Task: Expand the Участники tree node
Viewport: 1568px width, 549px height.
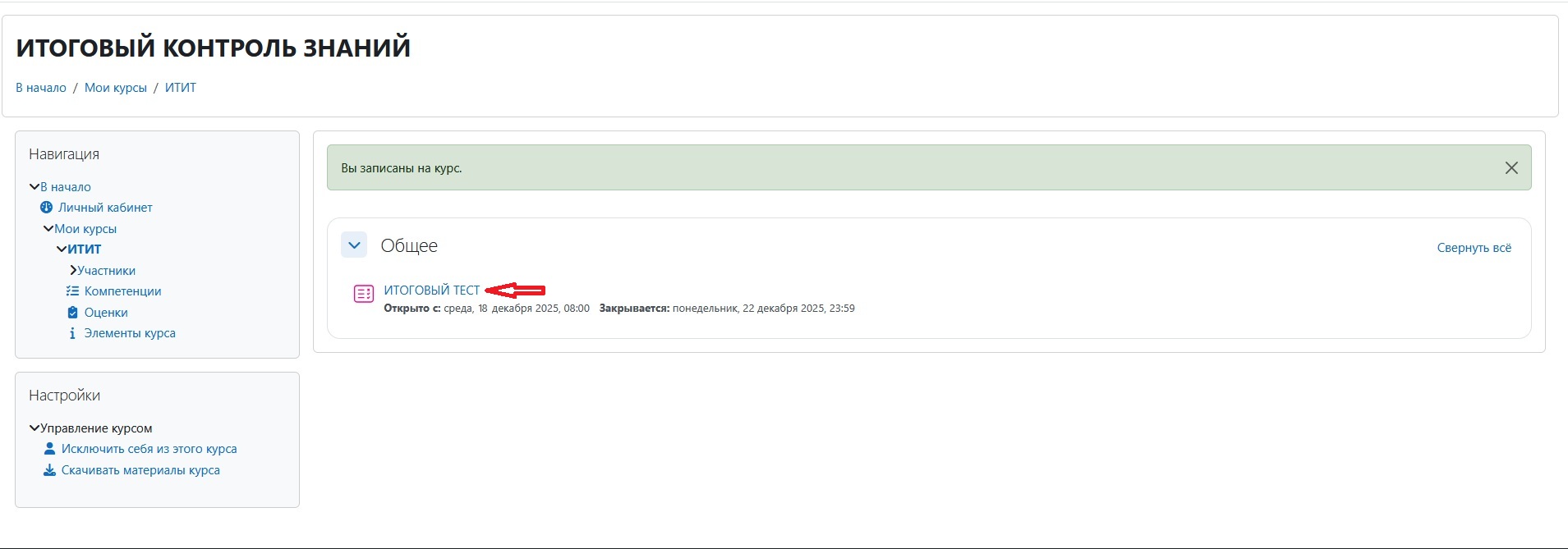Action: tap(73, 271)
